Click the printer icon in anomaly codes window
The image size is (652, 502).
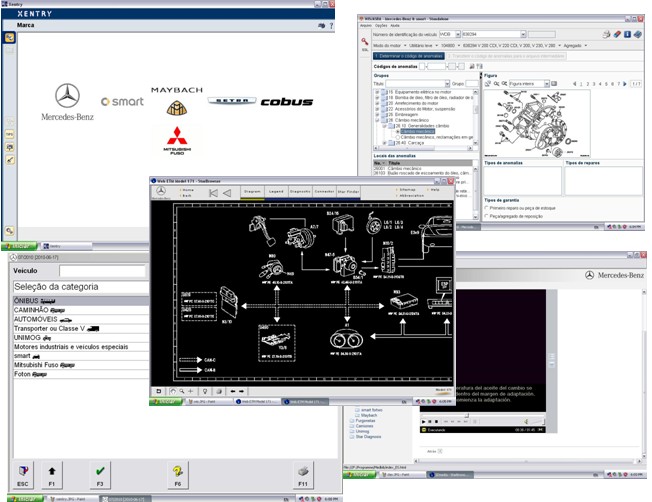pos(606,35)
